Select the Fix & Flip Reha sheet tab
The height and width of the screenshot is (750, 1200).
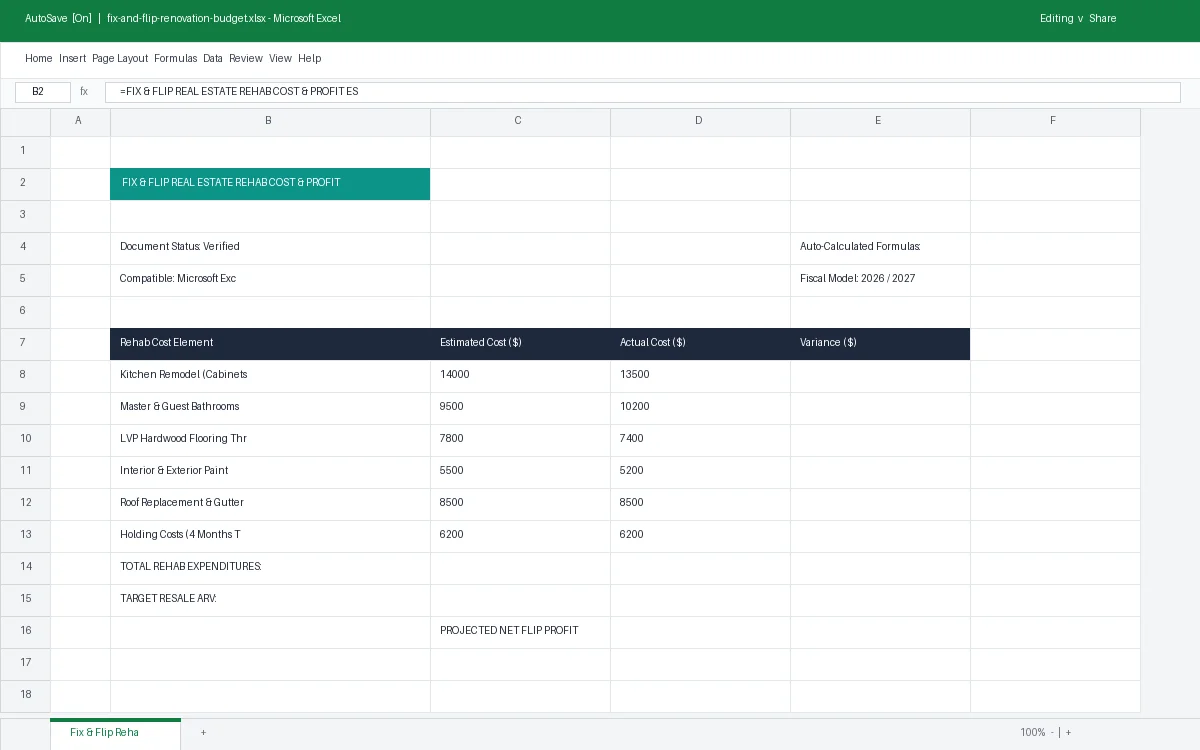(115, 733)
